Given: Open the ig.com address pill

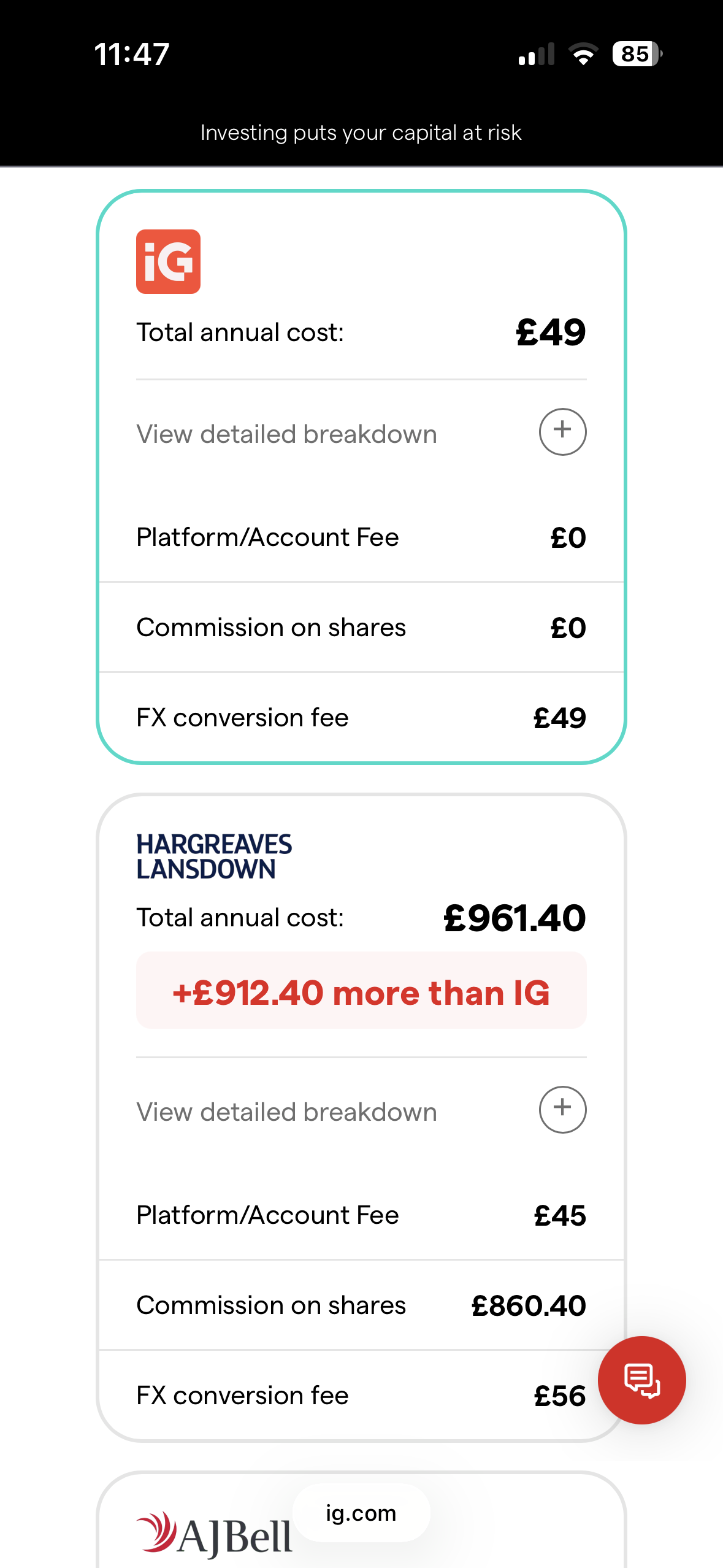Looking at the screenshot, I should (x=361, y=1513).
